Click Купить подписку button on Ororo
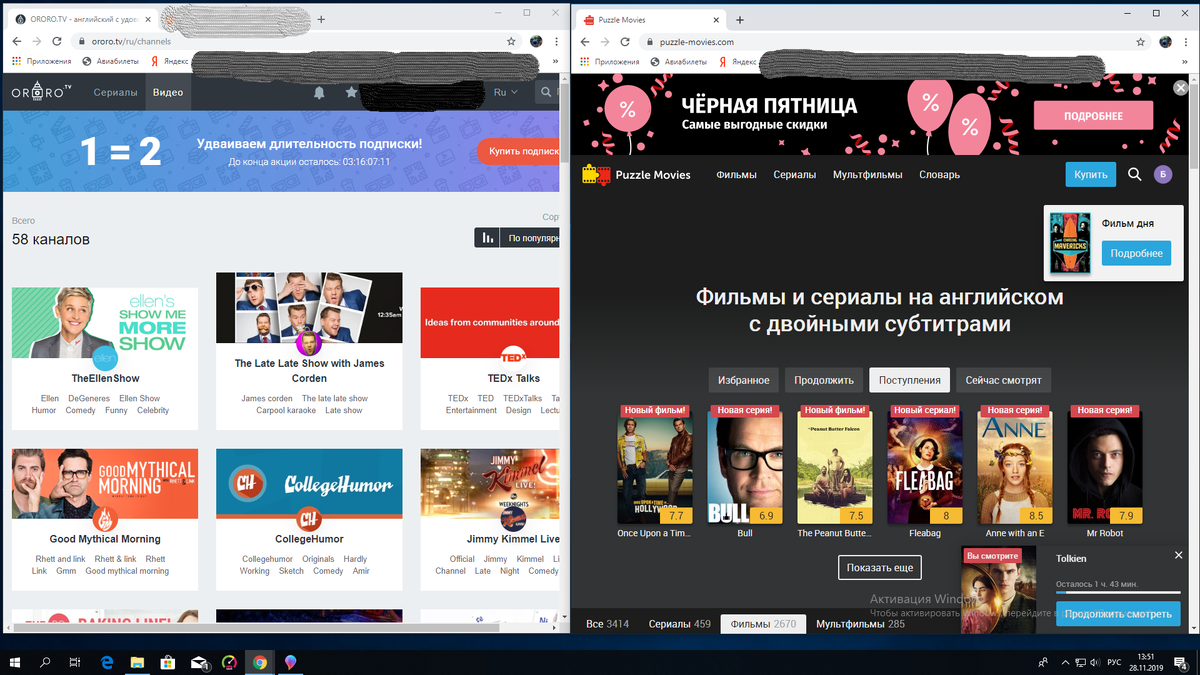This screenshot has height=675, width=1200. tap(519, 151)
